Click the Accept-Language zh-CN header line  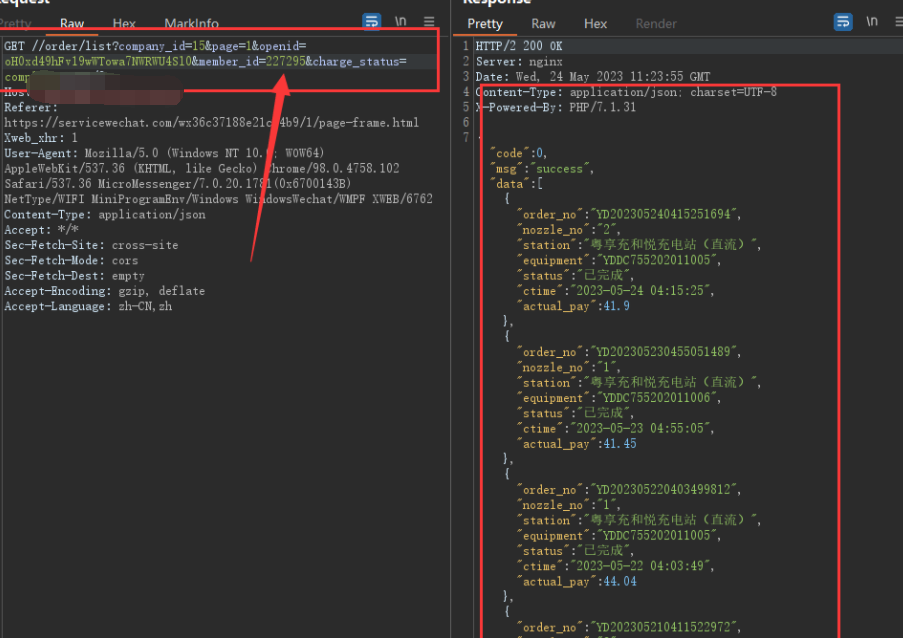[88, 306]
